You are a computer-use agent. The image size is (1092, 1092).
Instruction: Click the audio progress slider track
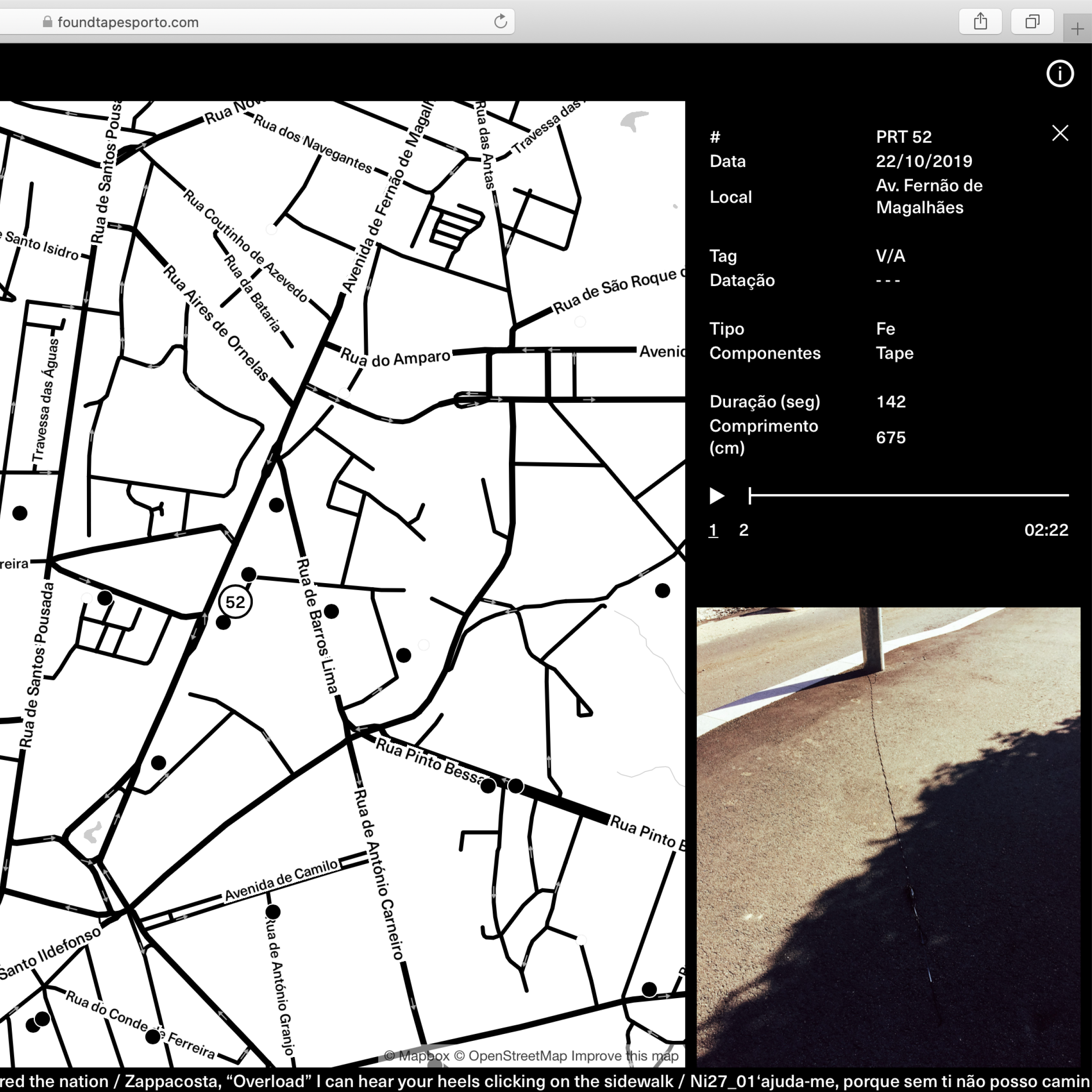909,495
